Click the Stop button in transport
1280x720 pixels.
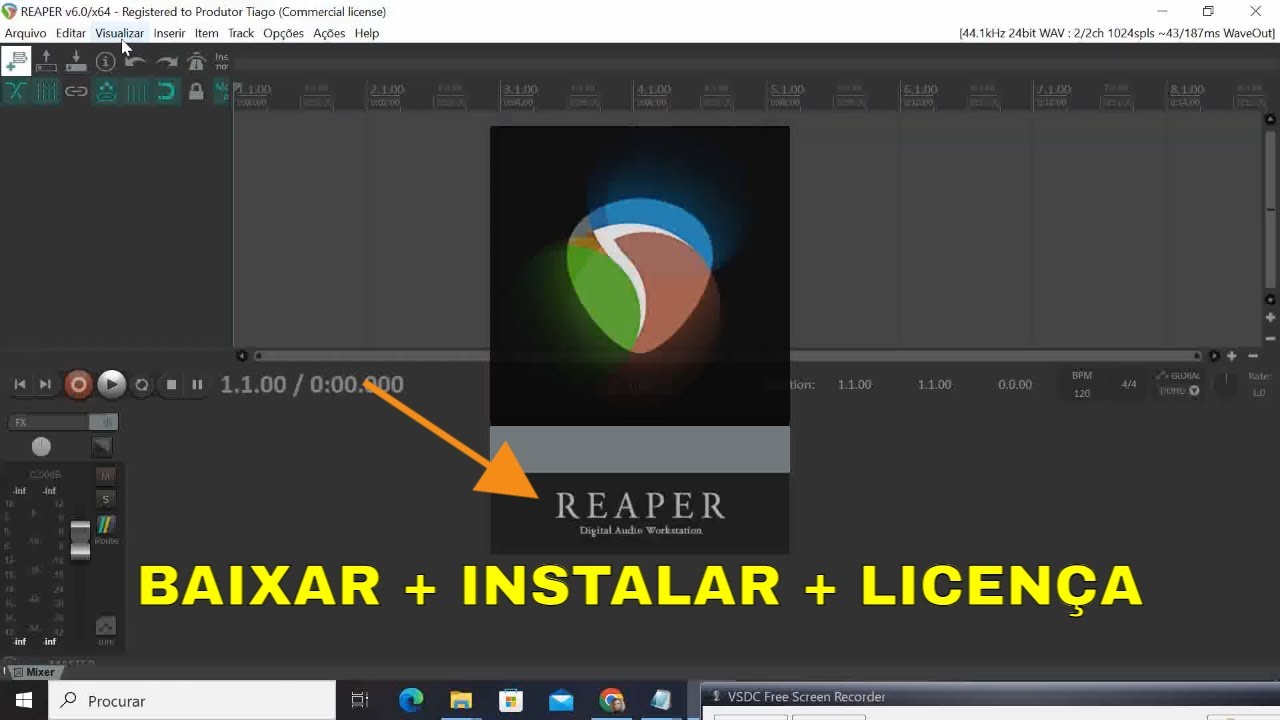click(171, 384)
